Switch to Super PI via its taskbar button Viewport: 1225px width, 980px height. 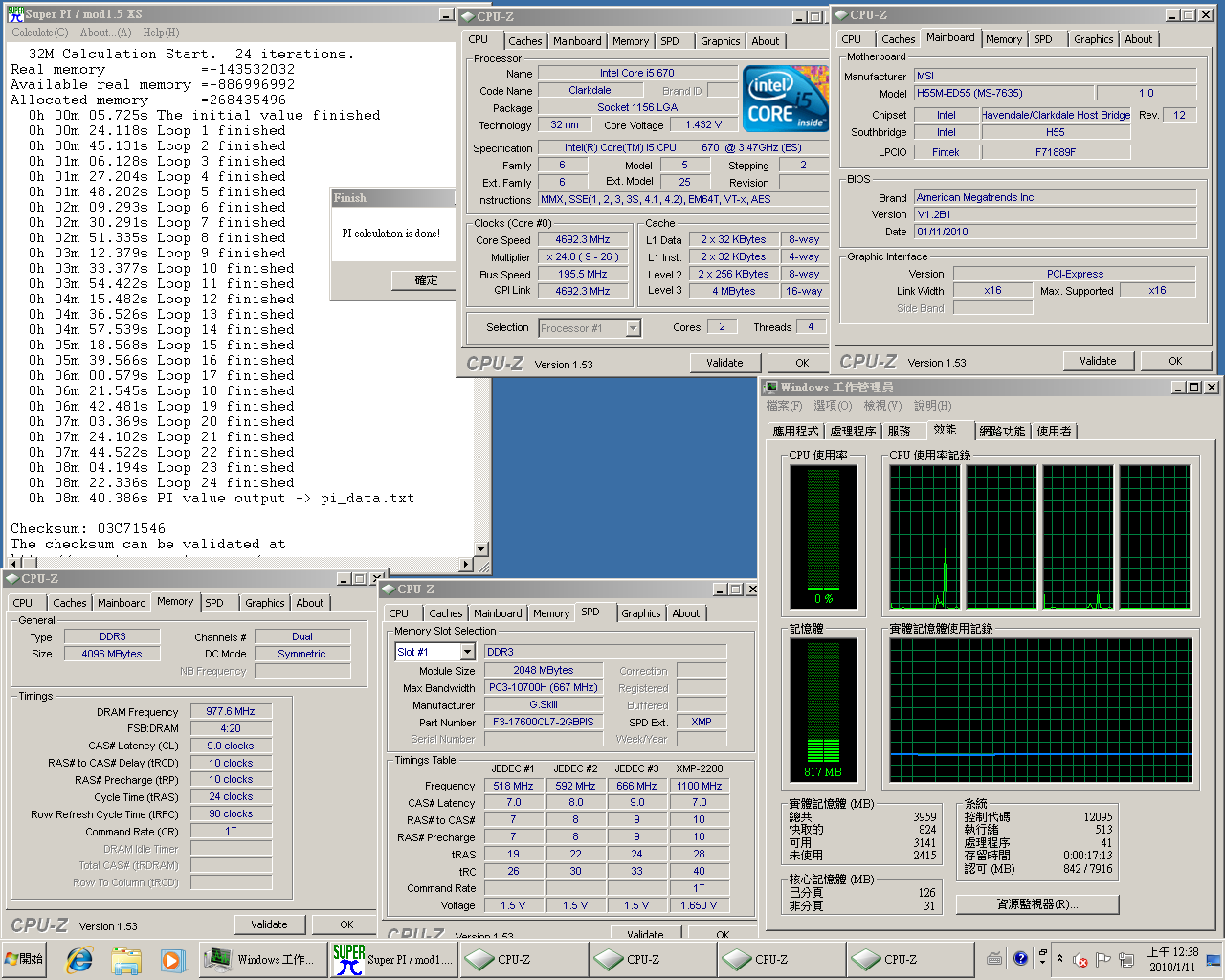point(393,959)
